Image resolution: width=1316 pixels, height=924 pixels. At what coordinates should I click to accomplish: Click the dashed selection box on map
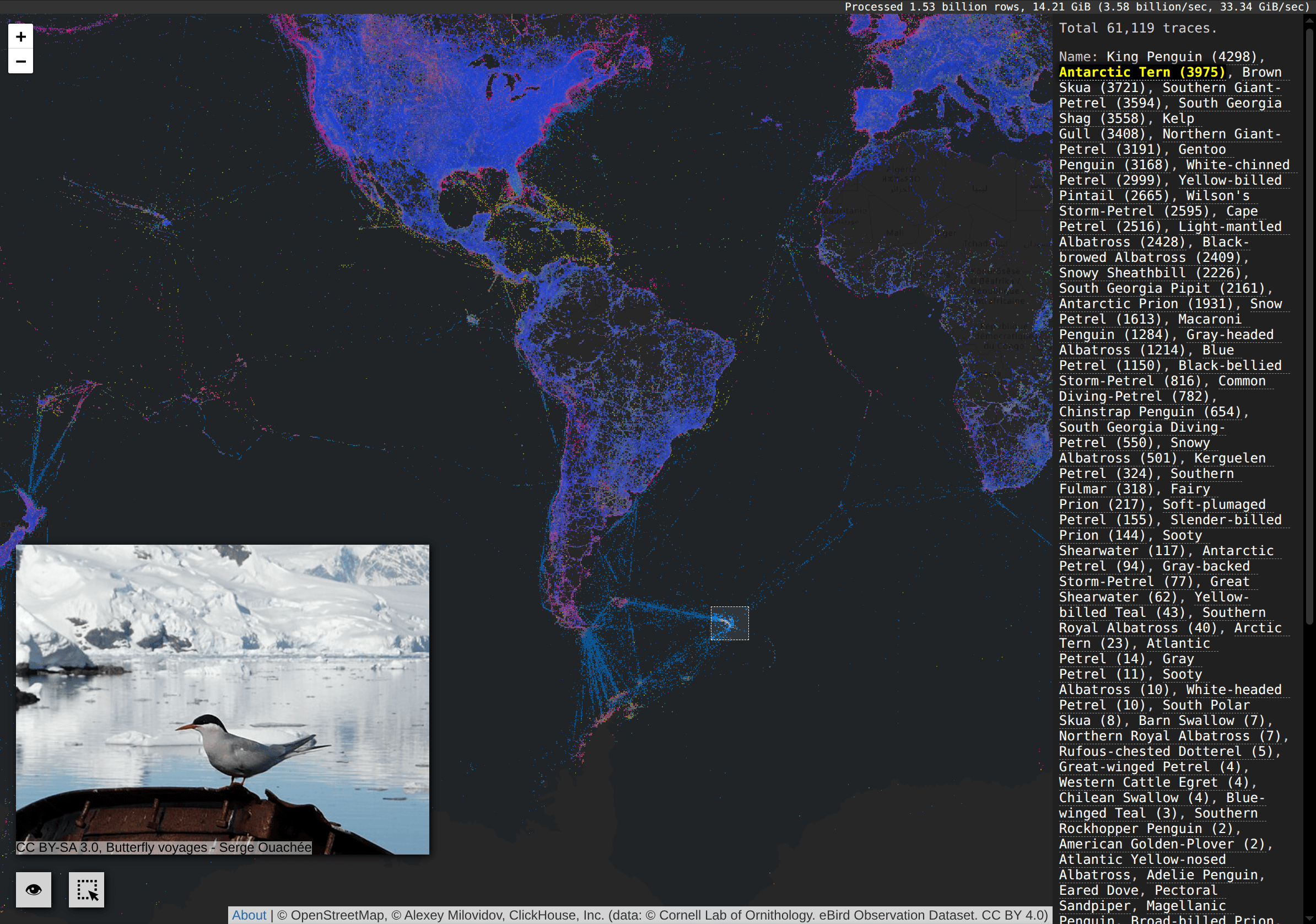[730, 623]
